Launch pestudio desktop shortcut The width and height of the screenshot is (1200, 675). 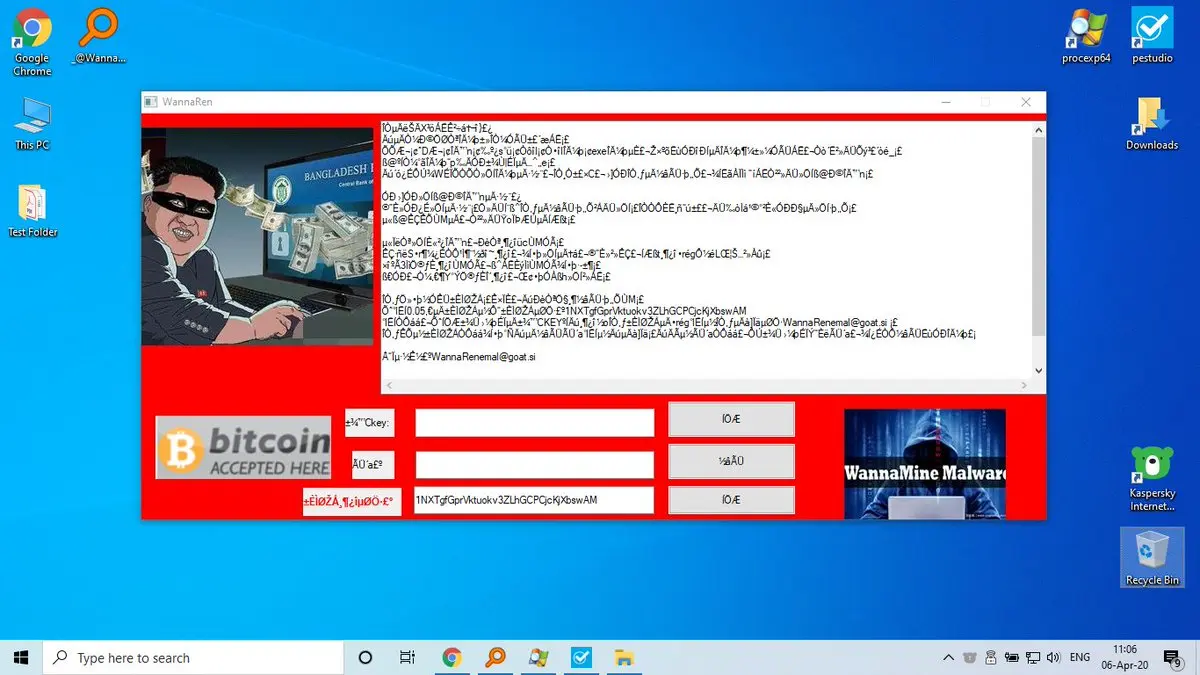pyautogui.click(x=1152, y=37)
